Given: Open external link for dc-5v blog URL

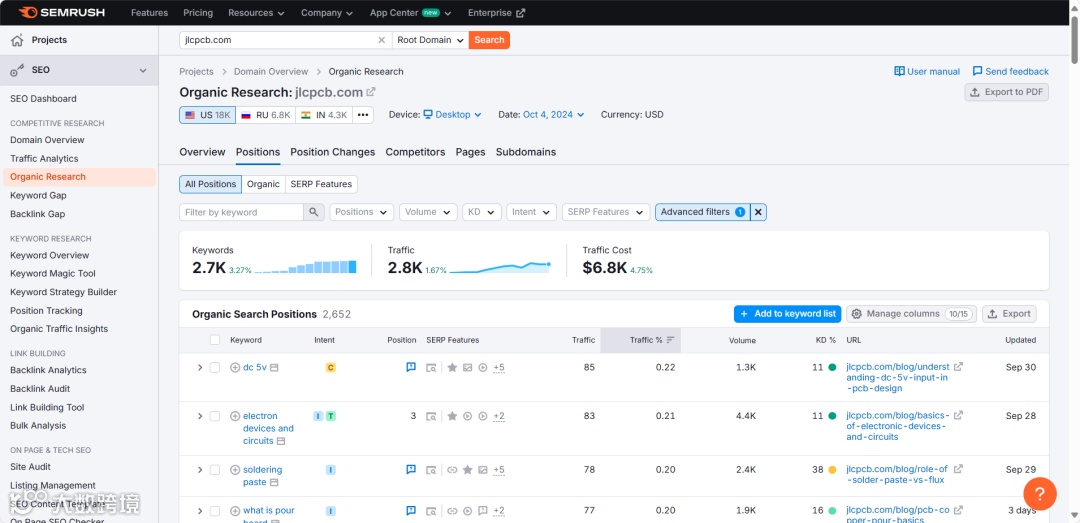Looking at the screenshot, I should [x=958, y=367].
